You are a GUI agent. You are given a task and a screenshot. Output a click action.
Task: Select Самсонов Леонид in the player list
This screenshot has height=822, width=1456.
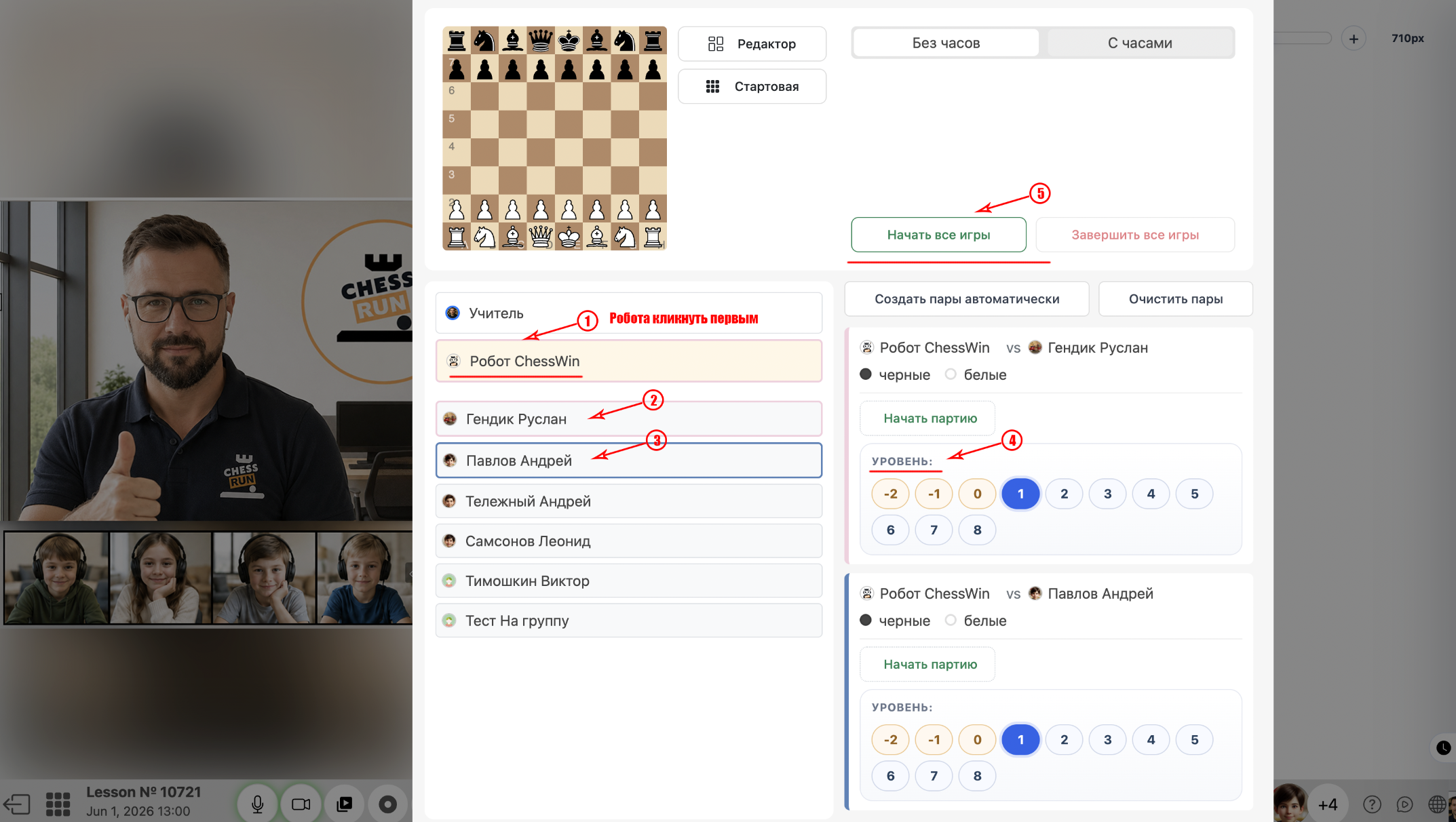click(629, 541)
